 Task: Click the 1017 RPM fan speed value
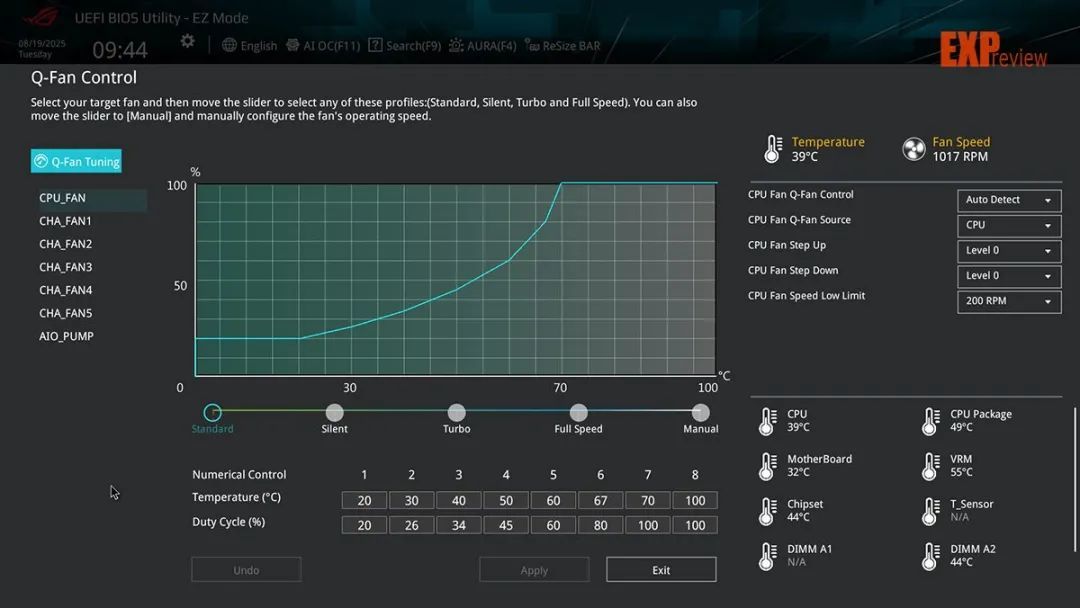(960, 156)
